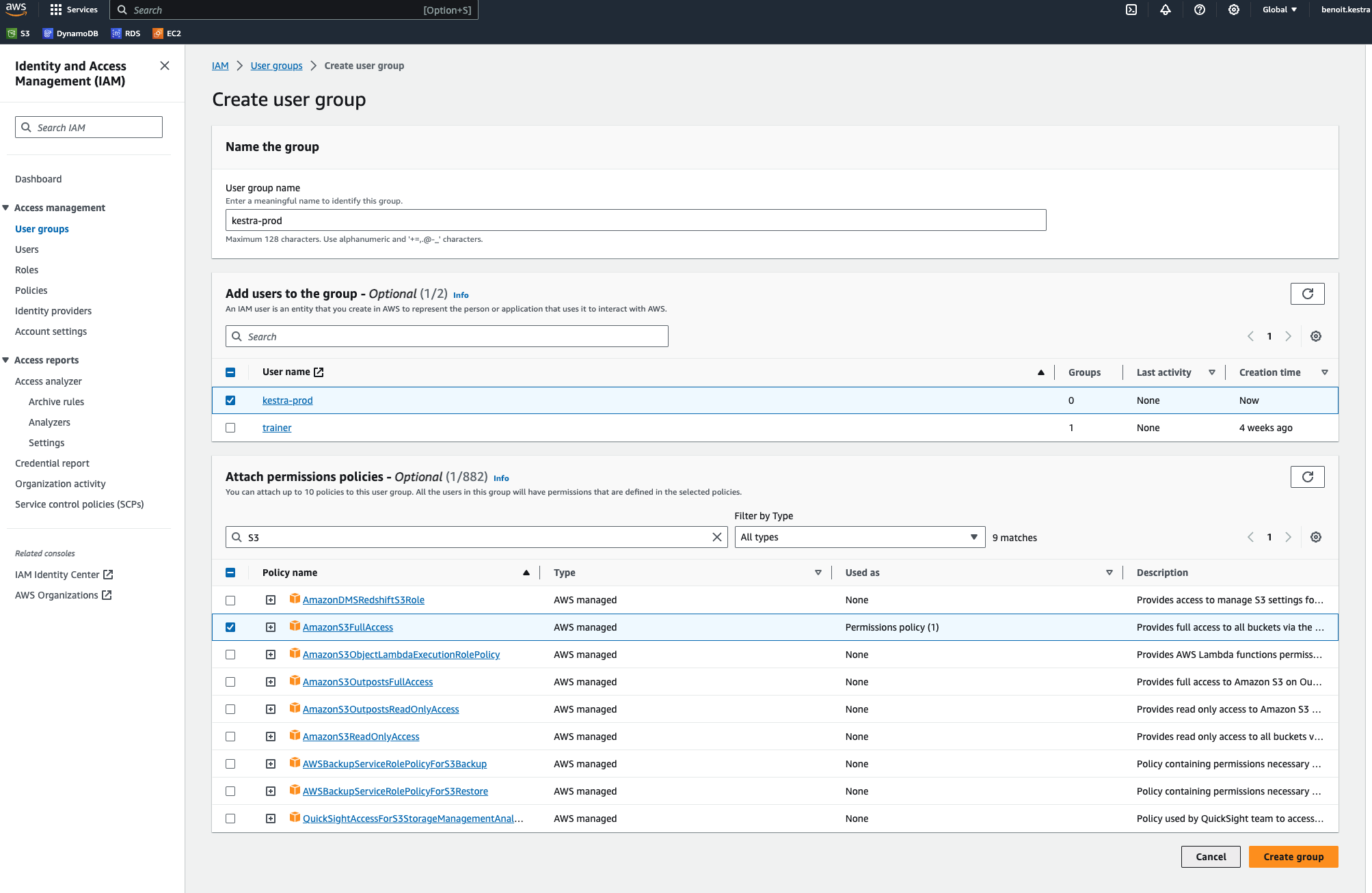The width and height of the screenshot is (1372, 893).
Task: Click the User group name field
Action: click(635, 220)
